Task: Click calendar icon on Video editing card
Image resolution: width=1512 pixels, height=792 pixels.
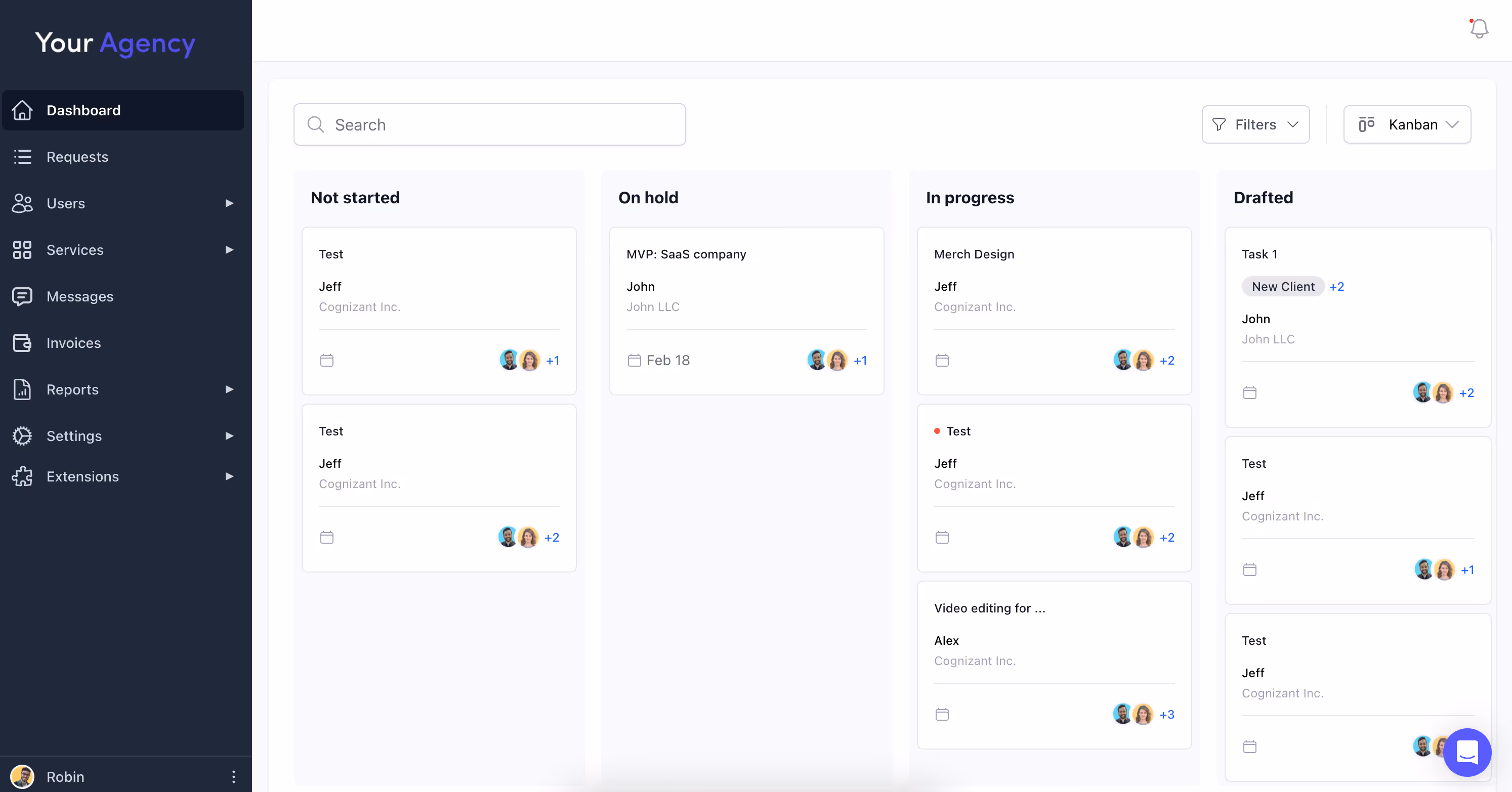Action: point(942,714)
